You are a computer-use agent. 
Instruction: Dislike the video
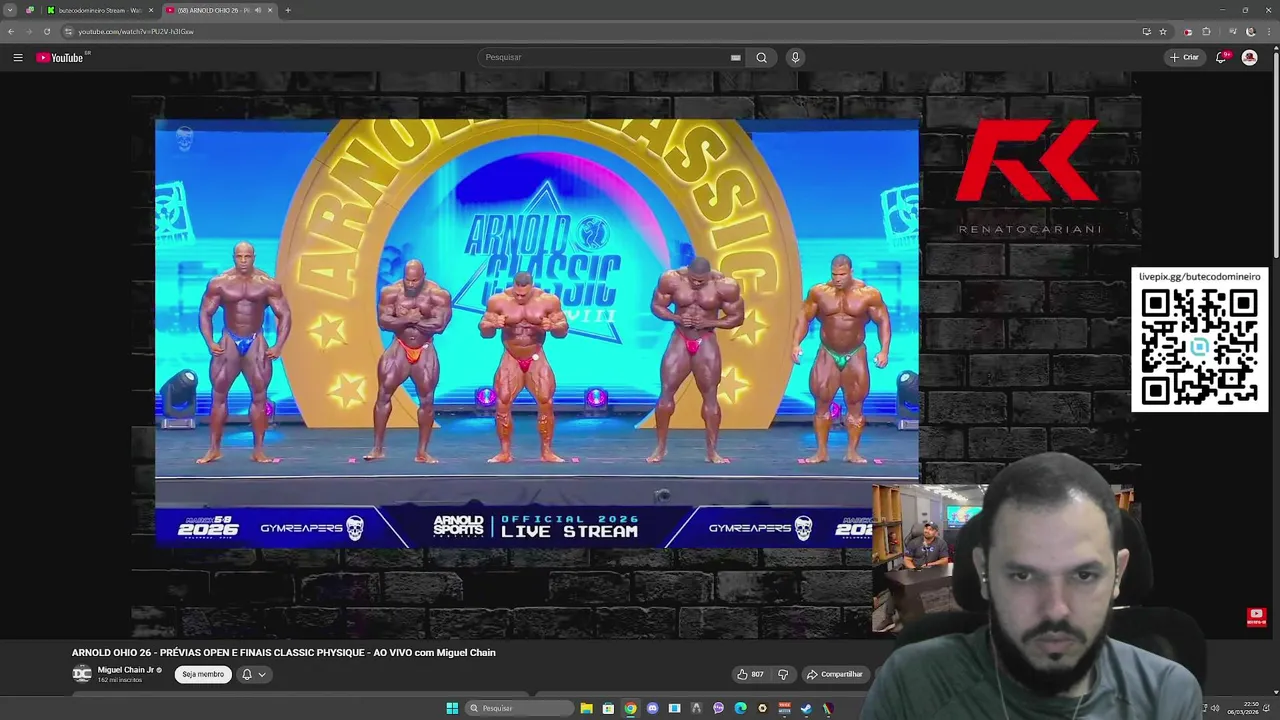(x=783, y=674)
